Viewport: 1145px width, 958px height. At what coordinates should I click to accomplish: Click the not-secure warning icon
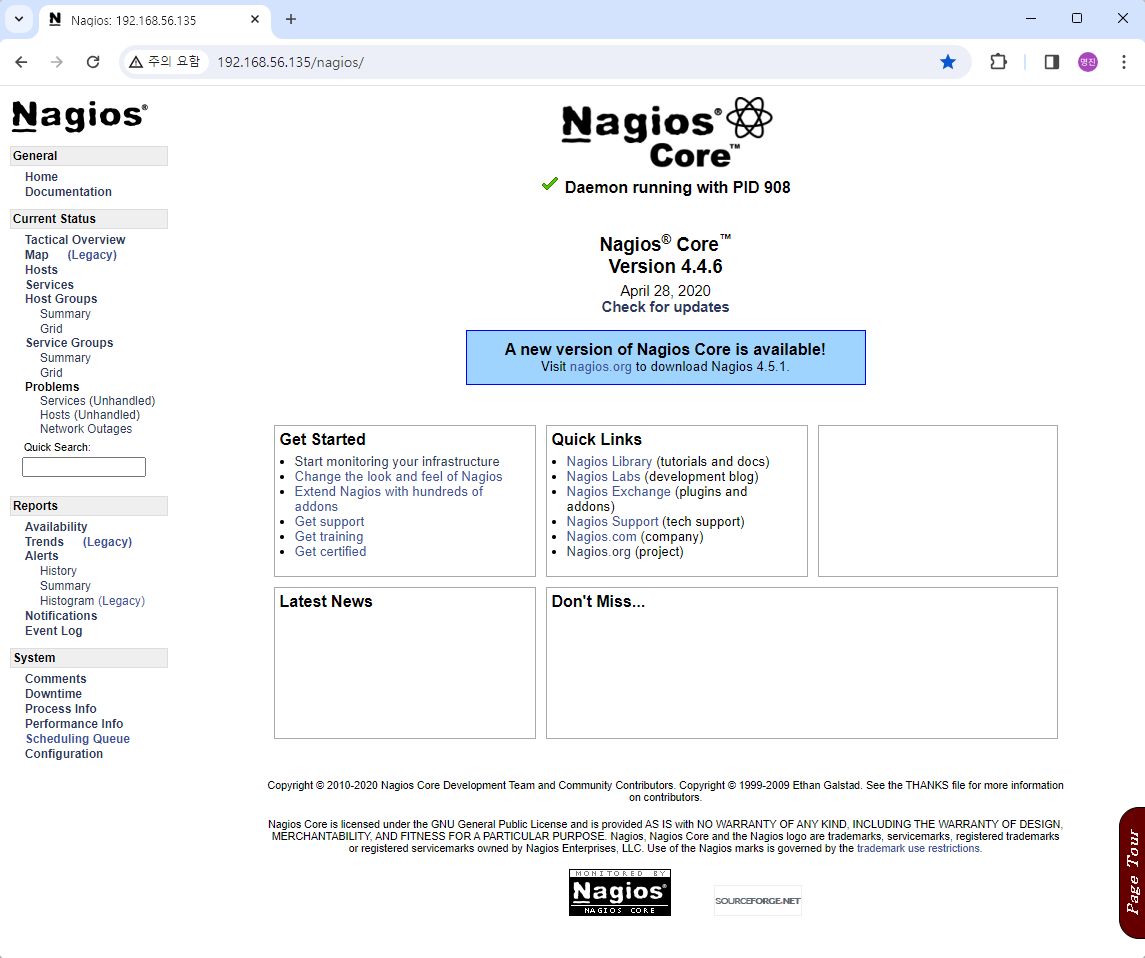(x=136, y=62)
